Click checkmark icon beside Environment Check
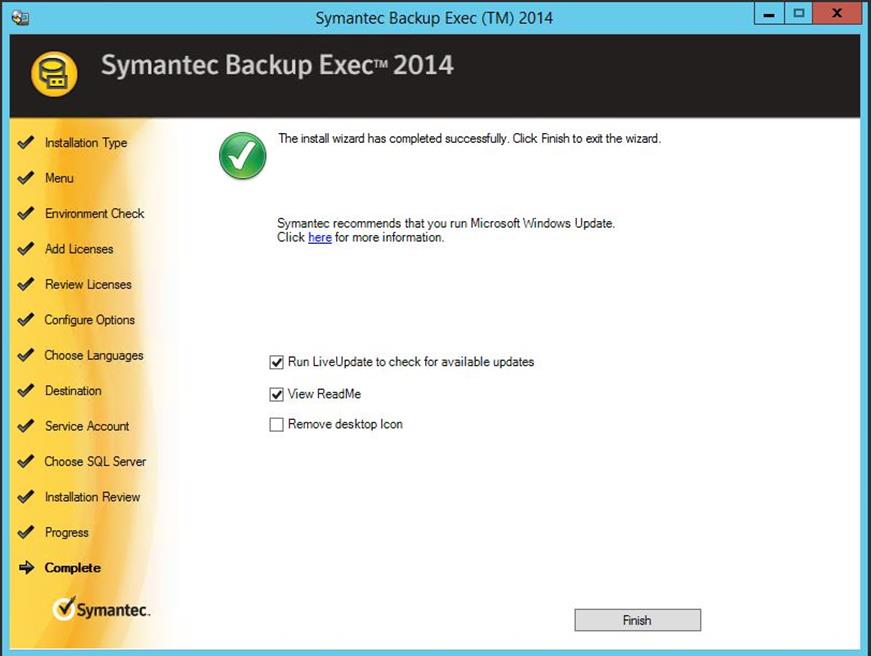This screenshot has width=871, height=656. 26,213
